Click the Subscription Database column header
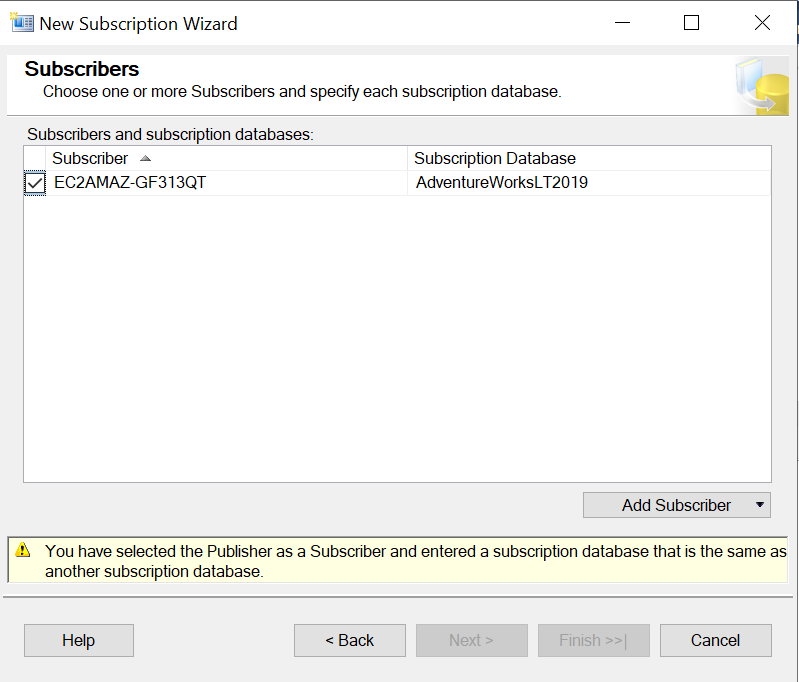Viewport: 799px width, 682px height. pos(589,159)
